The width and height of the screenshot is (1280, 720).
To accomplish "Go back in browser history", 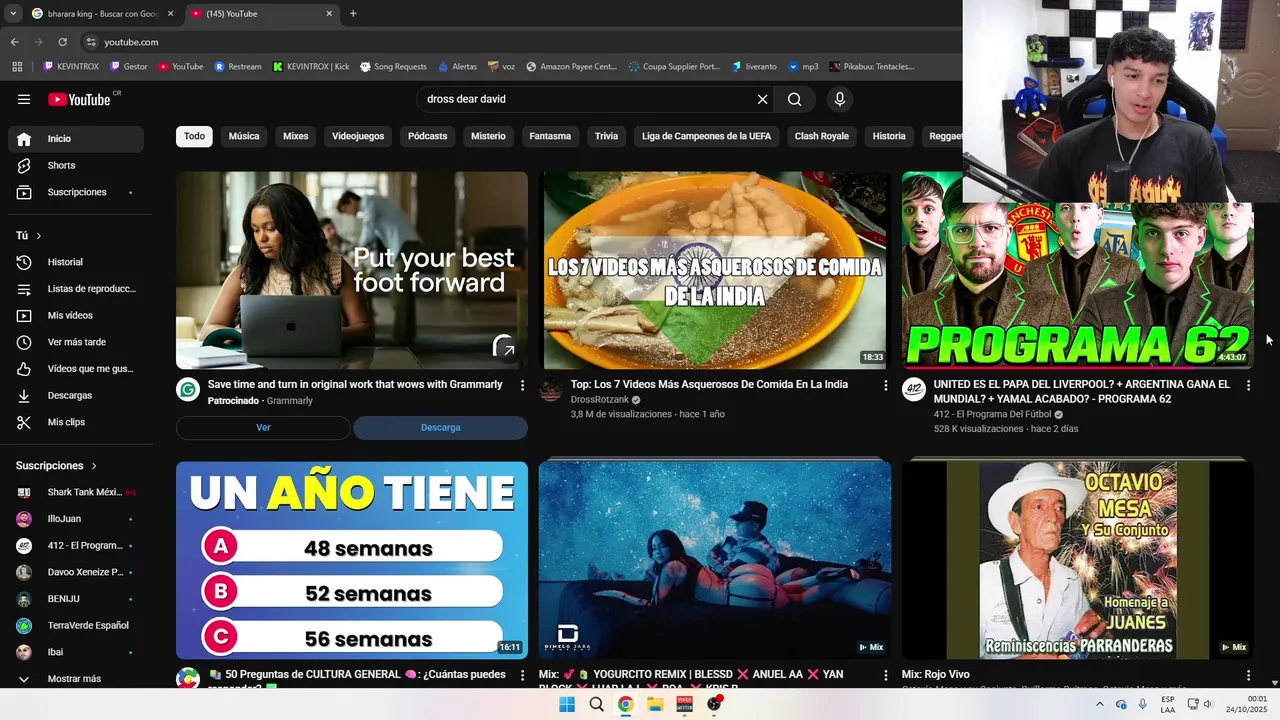I will pos(14,42).
